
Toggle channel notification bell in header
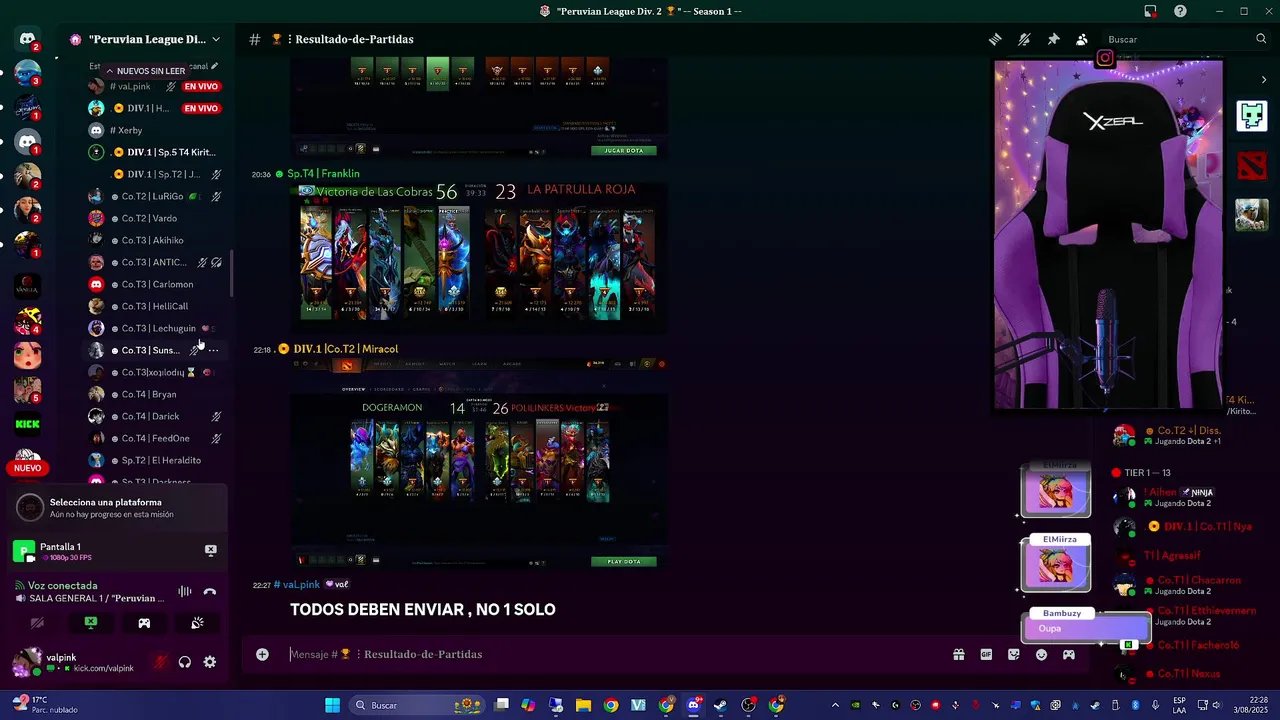click(1024, 39)
